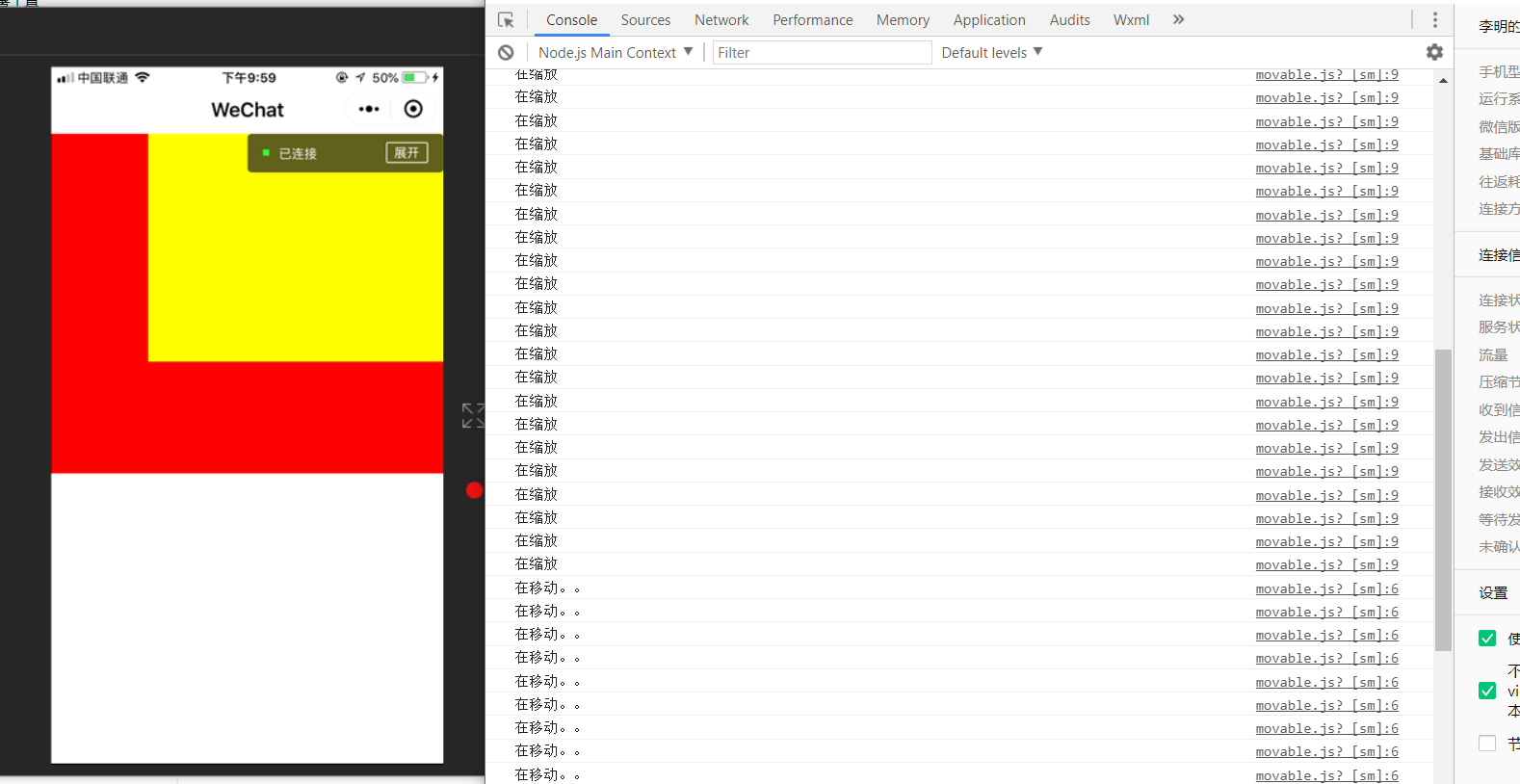1520x784 pixels.
Task: Click the 下午9:59 clock in the phone status bar
Action: coord(249,78)
